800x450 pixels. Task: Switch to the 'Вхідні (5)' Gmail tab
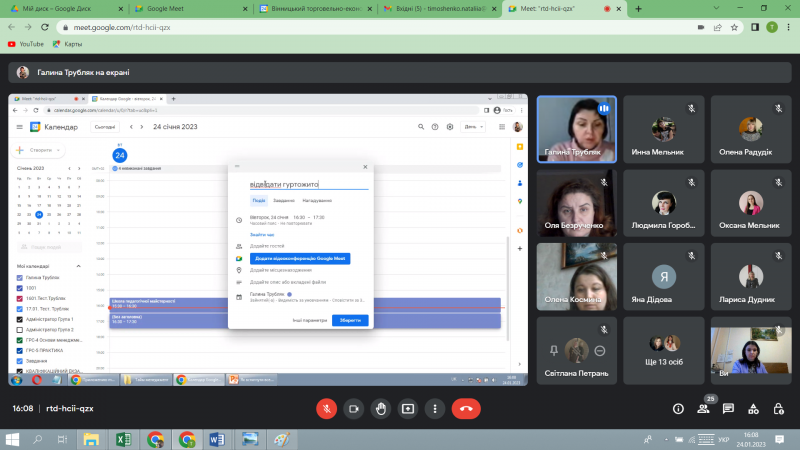439,9
